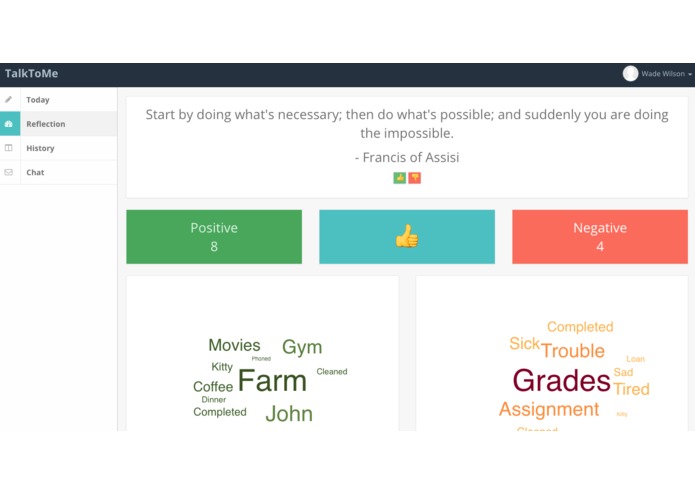The width and height of the screenshot is (695, 494).
Task: Click the large yellow thumbs-up emoji
Action: (407, 236)
